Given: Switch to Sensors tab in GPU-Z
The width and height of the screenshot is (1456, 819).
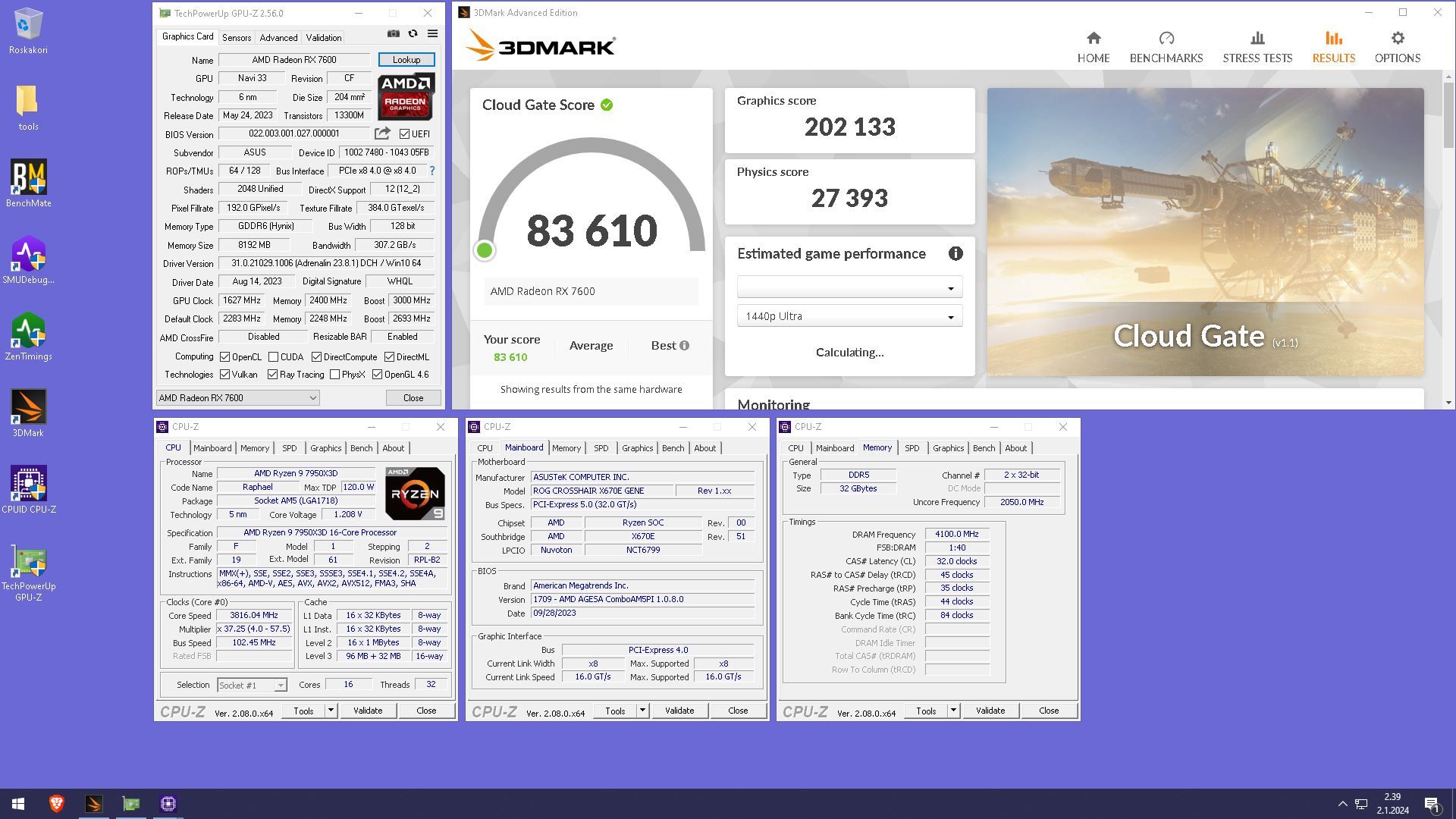Looking at the screenshot, I should pyautogui.click(x=237, y=38).
